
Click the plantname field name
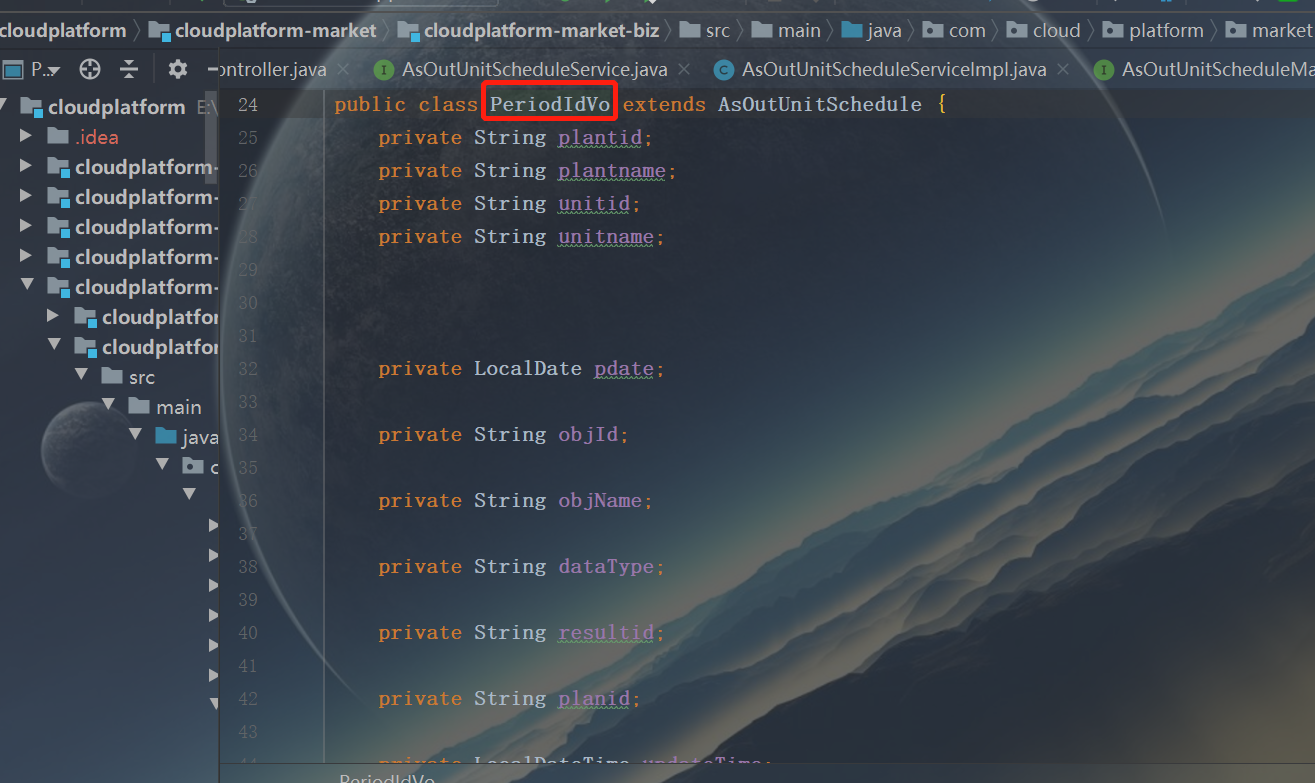point(612,171)
